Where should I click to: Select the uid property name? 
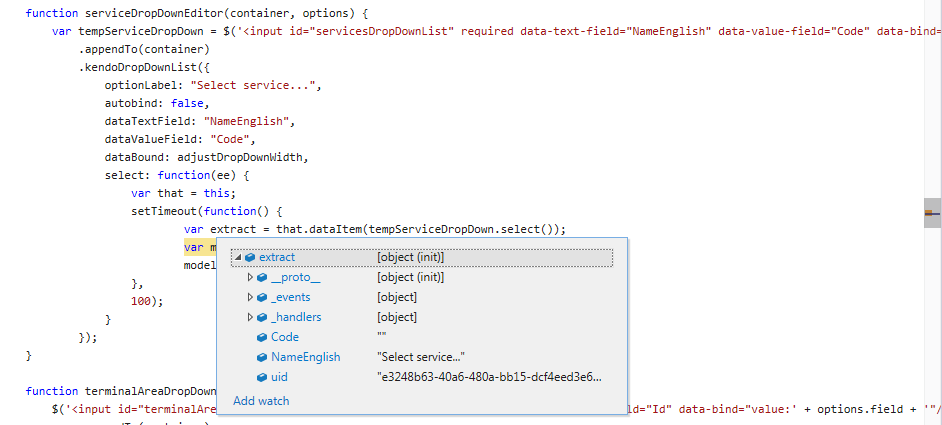[x=279, y=377]
